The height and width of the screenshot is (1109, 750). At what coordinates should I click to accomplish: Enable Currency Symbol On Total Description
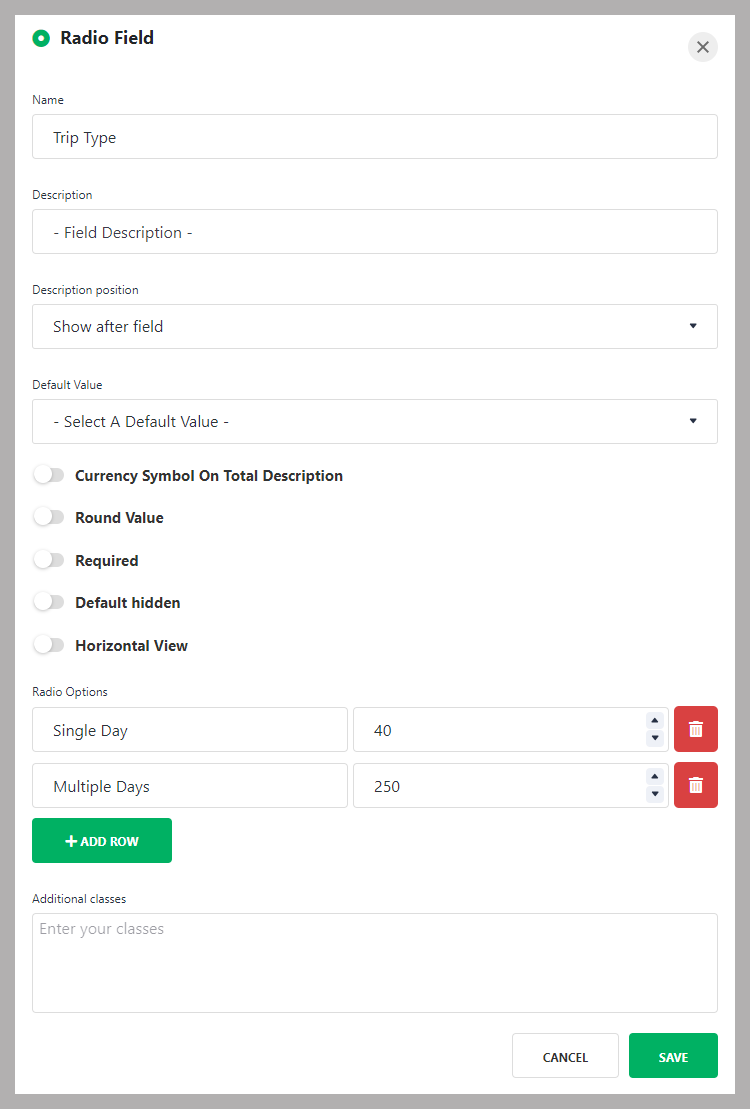point(49,475)
